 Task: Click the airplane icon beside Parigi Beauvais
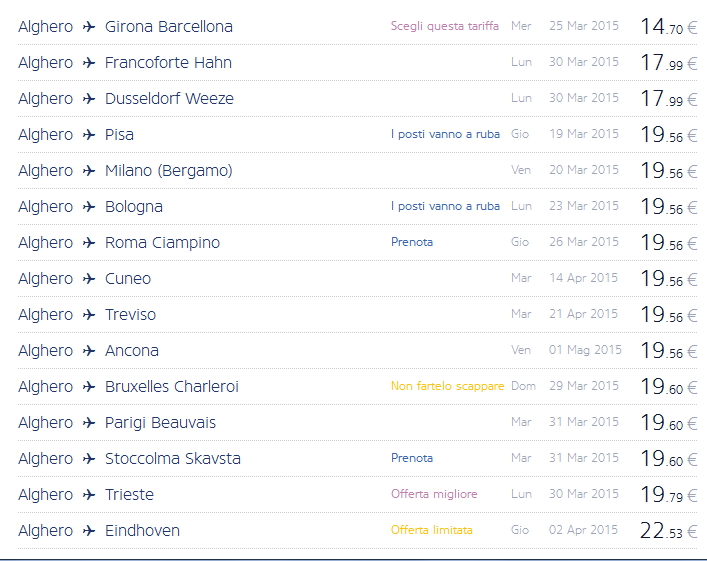coord(89,423)
